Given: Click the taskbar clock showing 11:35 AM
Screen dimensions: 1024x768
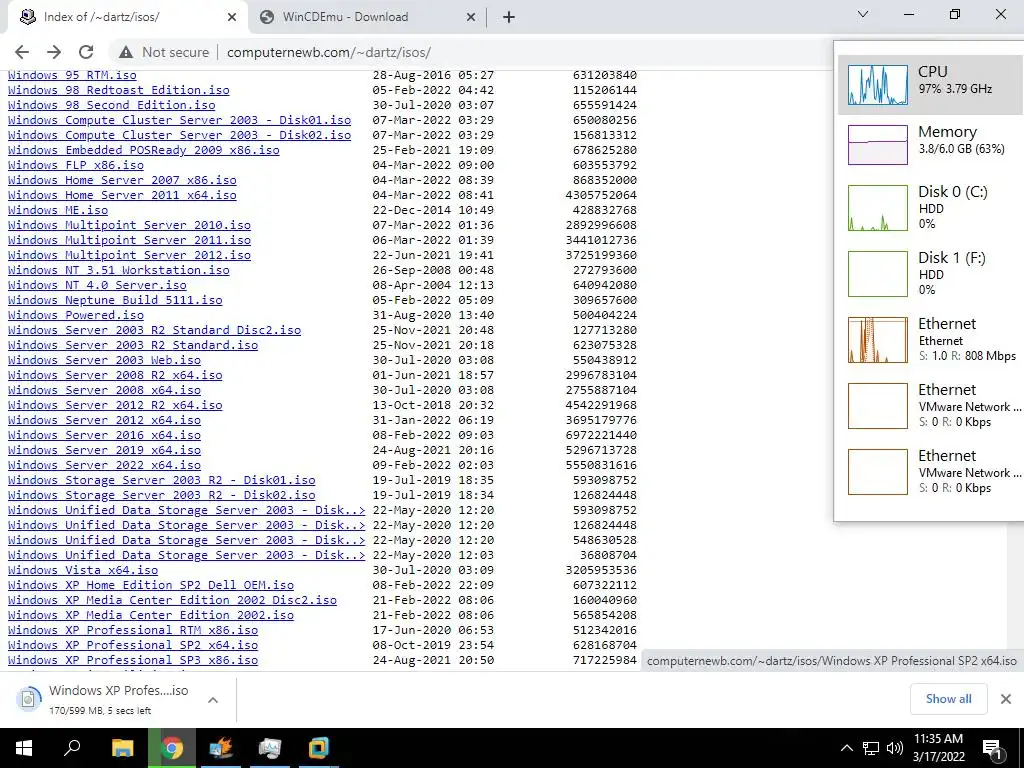Looking at the screenshot, I should pos(938,748).
